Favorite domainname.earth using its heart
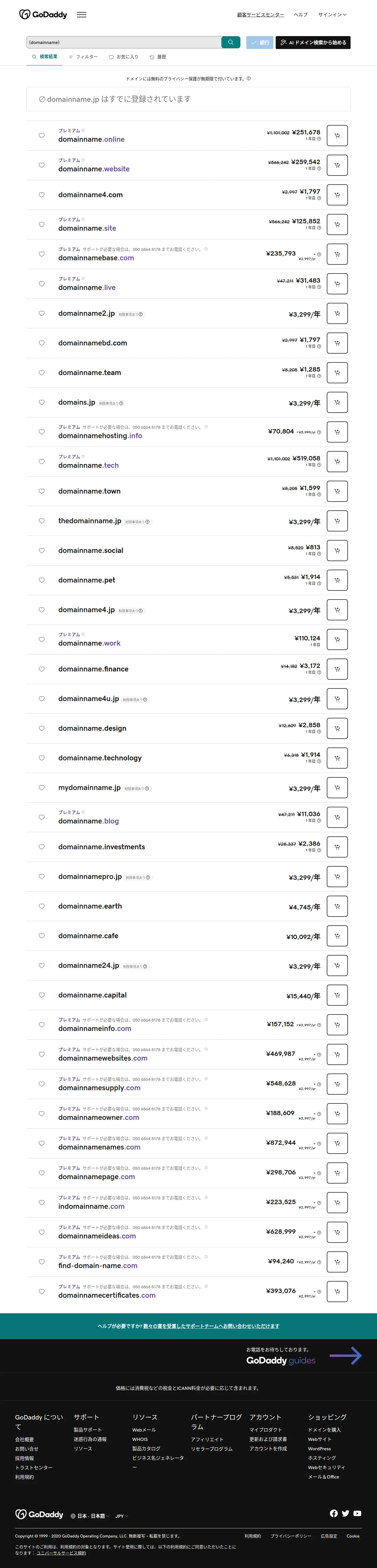 (41, 906)
